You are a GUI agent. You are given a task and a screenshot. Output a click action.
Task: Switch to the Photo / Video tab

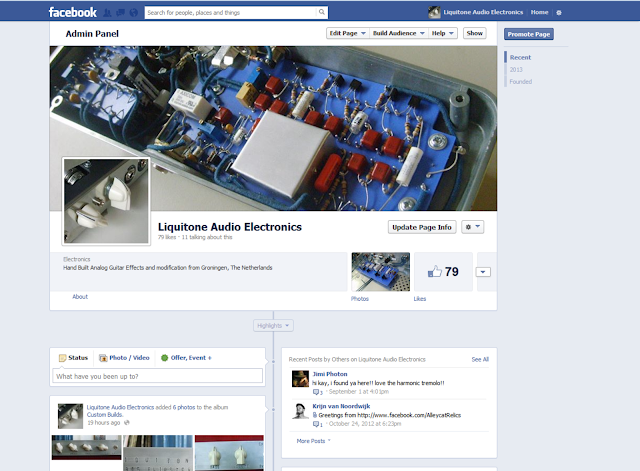pyautogui.click(x=124, y=358)
